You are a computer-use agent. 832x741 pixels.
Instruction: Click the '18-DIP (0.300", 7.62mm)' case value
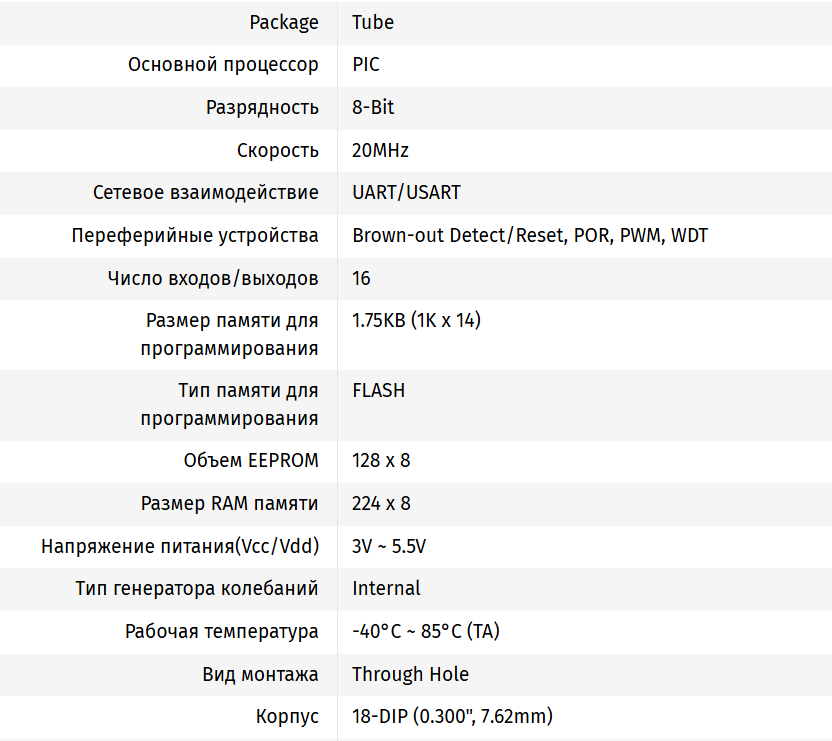pyautogui.click(x=452, y=717)
